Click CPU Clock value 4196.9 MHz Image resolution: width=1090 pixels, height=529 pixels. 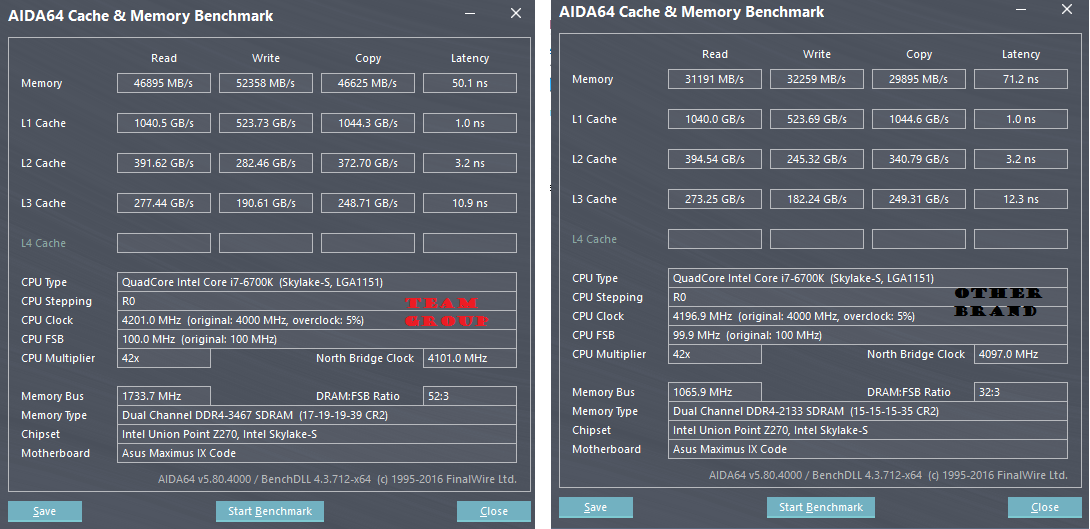click(x=868, y=316)
